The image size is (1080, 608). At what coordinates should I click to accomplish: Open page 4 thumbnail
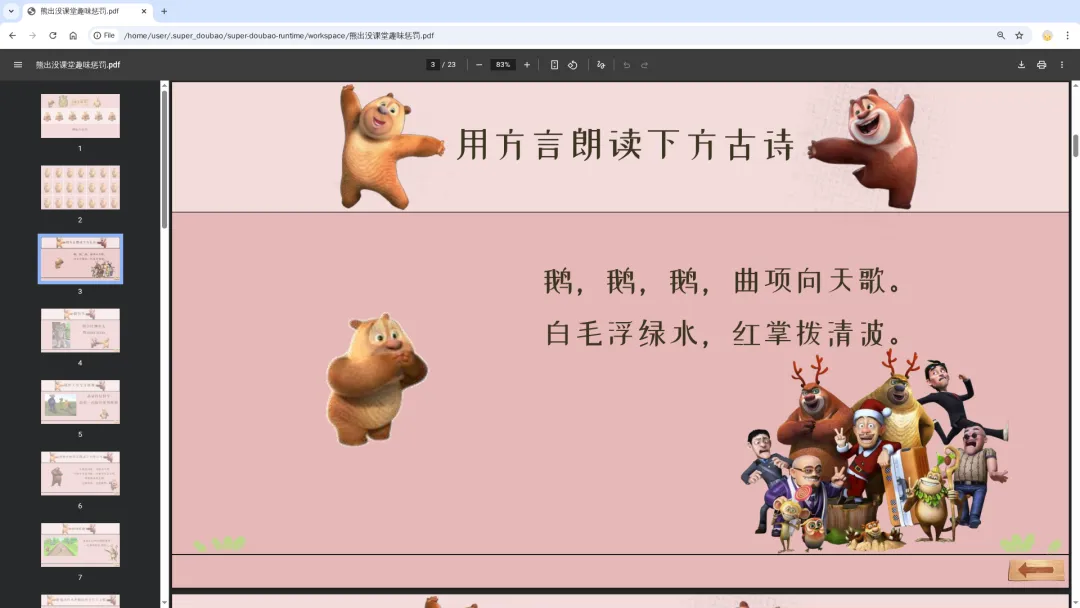click(80, 331)
